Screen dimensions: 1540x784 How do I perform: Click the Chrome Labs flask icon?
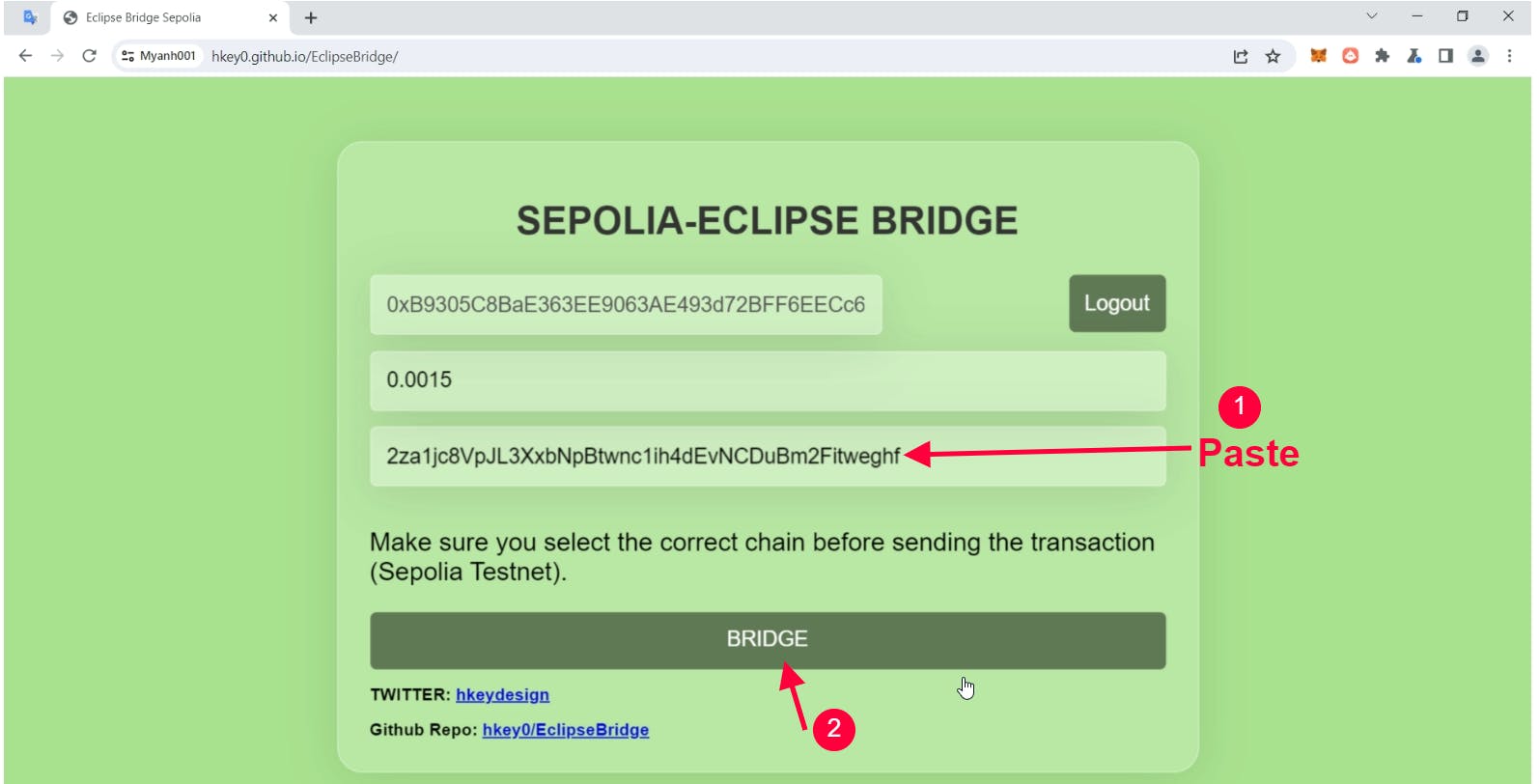pyautogui.click(x=1414, y=56)
